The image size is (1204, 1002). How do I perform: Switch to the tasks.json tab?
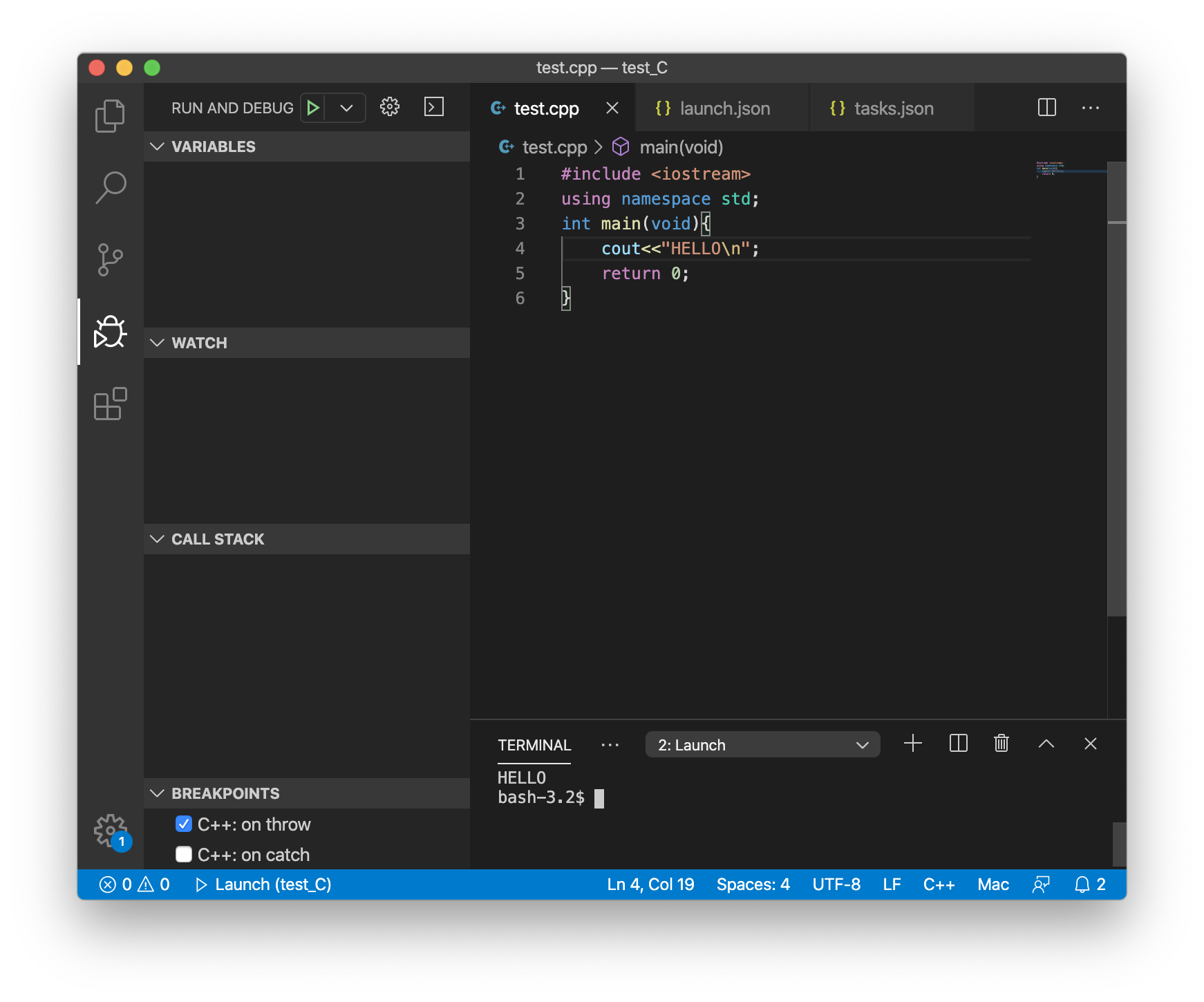pyautogui.click(x=892, y=108)
